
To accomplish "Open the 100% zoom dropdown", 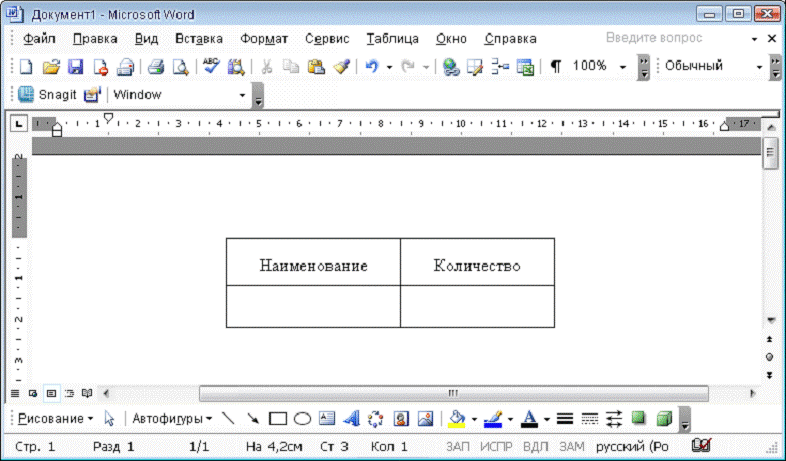I will coord(623,66).
